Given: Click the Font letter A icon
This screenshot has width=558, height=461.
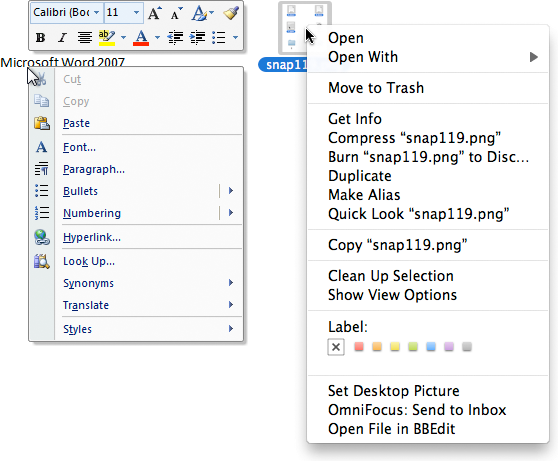Looking at the screenshot, I should [42, 147].
